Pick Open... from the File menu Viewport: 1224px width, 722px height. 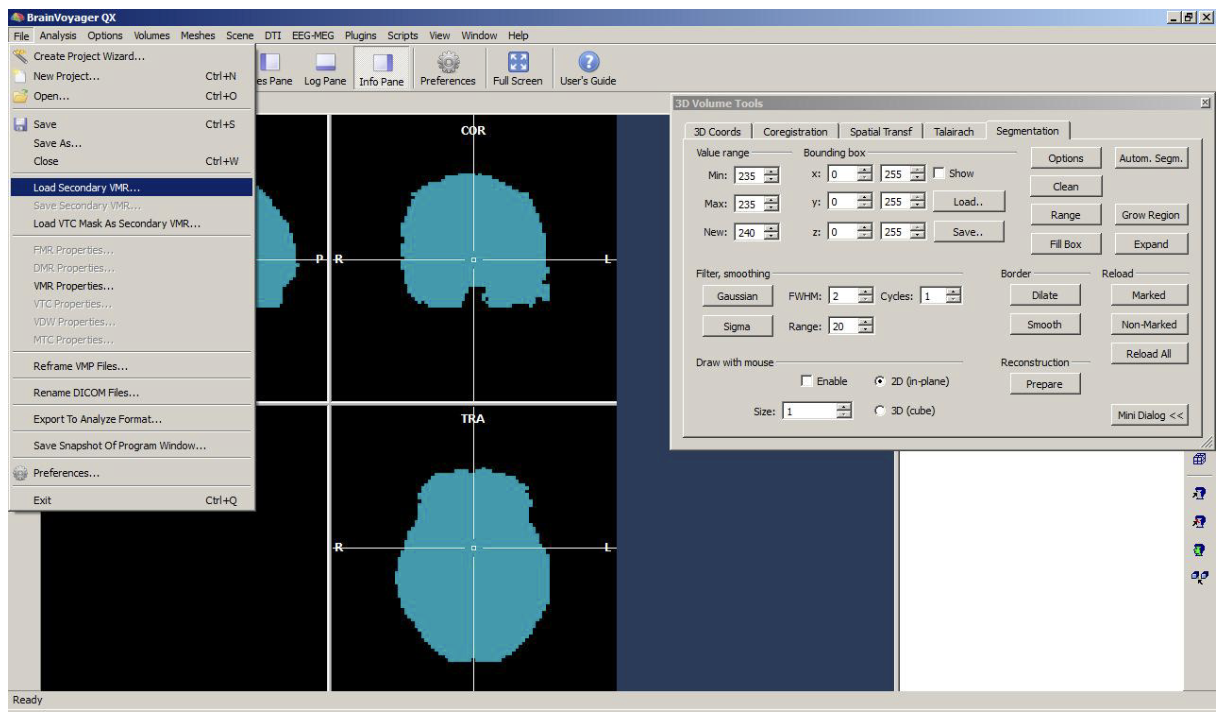[x=131, y=96]
